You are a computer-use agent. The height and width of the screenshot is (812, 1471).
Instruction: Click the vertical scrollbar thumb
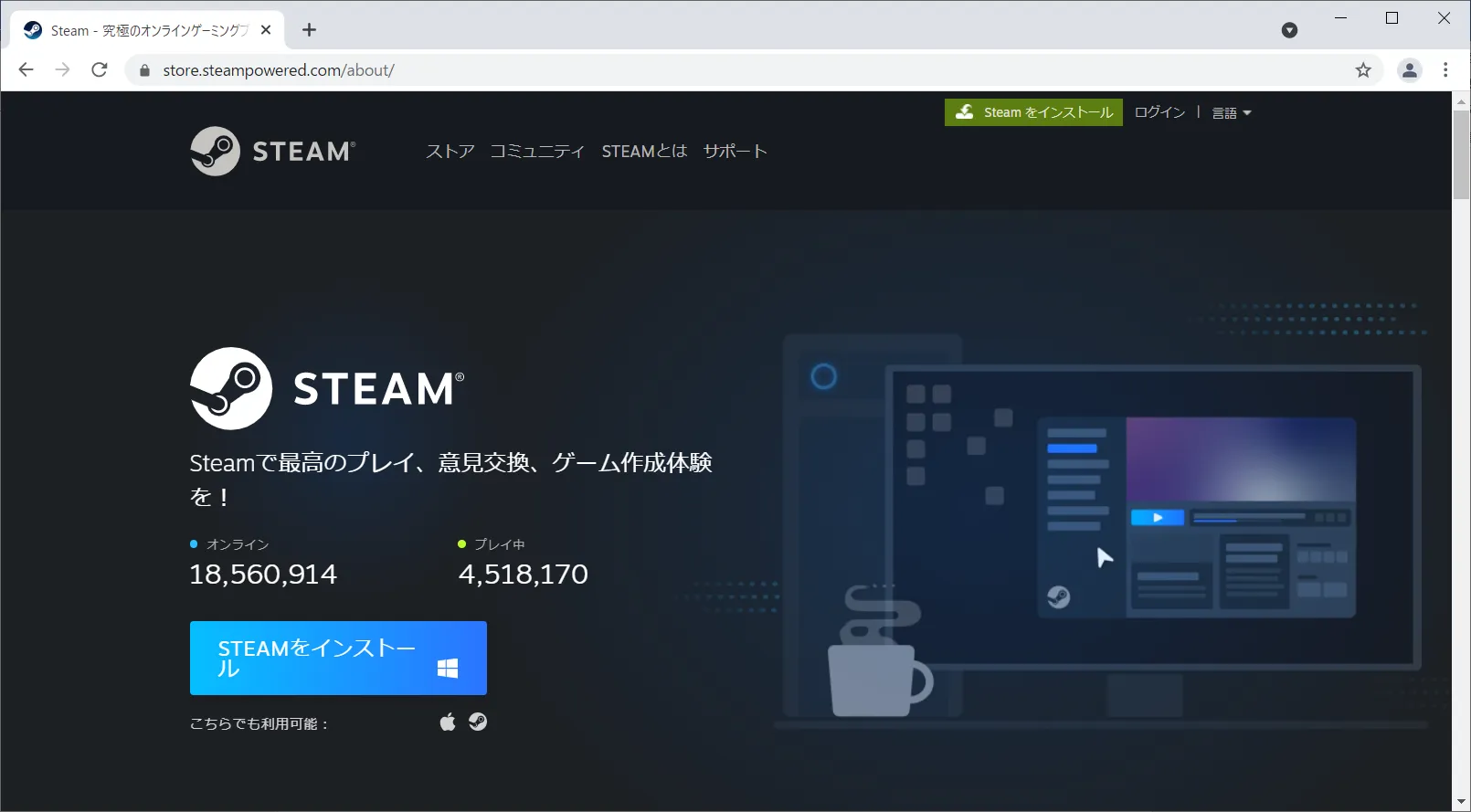pos(1462,154)
